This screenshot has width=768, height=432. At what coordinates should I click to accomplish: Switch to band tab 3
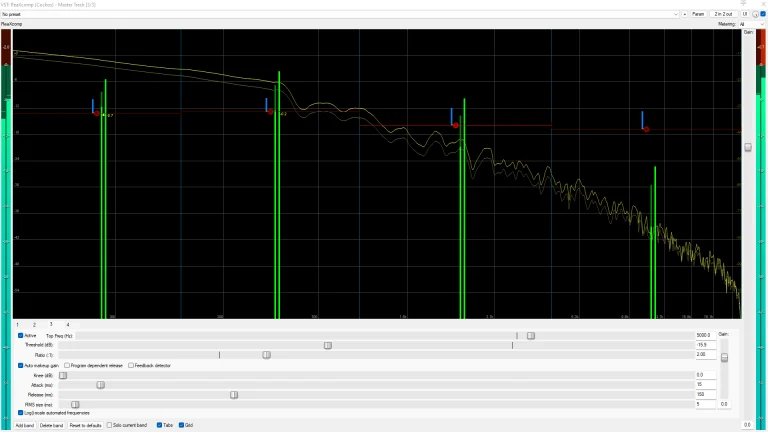51,324
